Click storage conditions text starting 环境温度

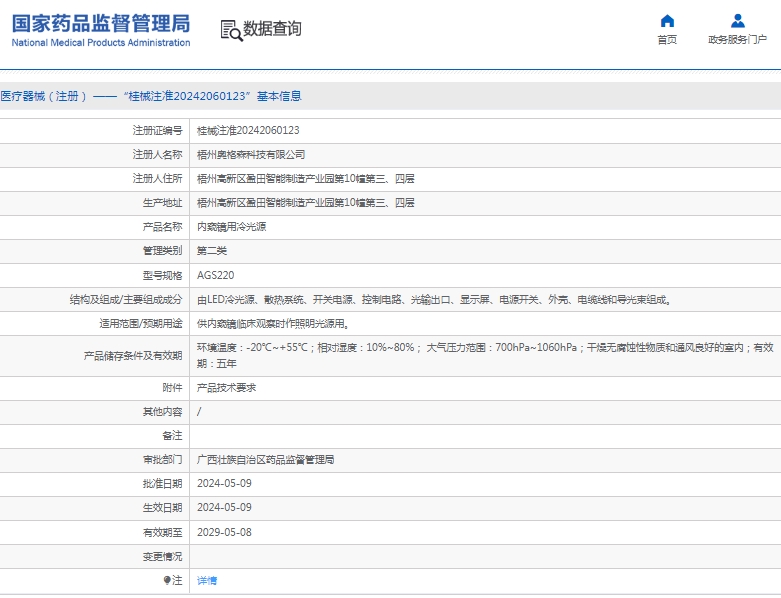(x=485, y=356)
